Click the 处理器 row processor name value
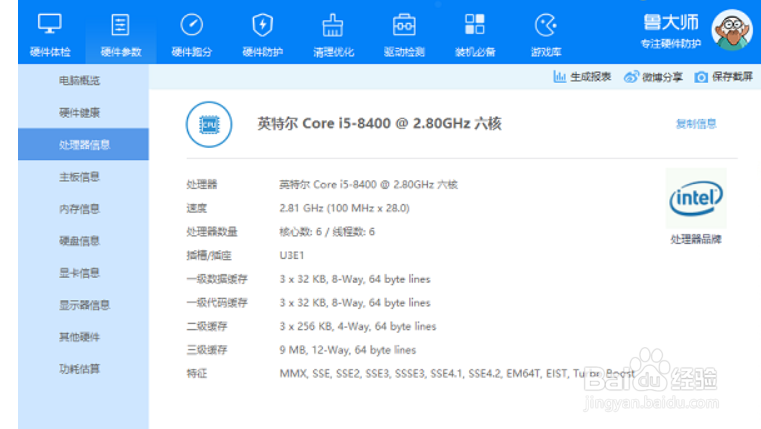This screenshot has height=429, width=761. click(x=368, y=184)
